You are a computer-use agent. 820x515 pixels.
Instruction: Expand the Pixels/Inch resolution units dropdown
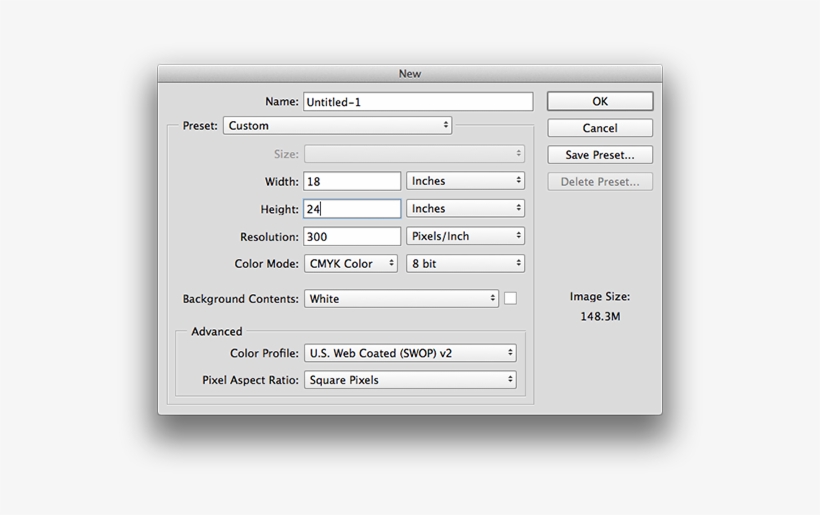(x=465, y=237)
